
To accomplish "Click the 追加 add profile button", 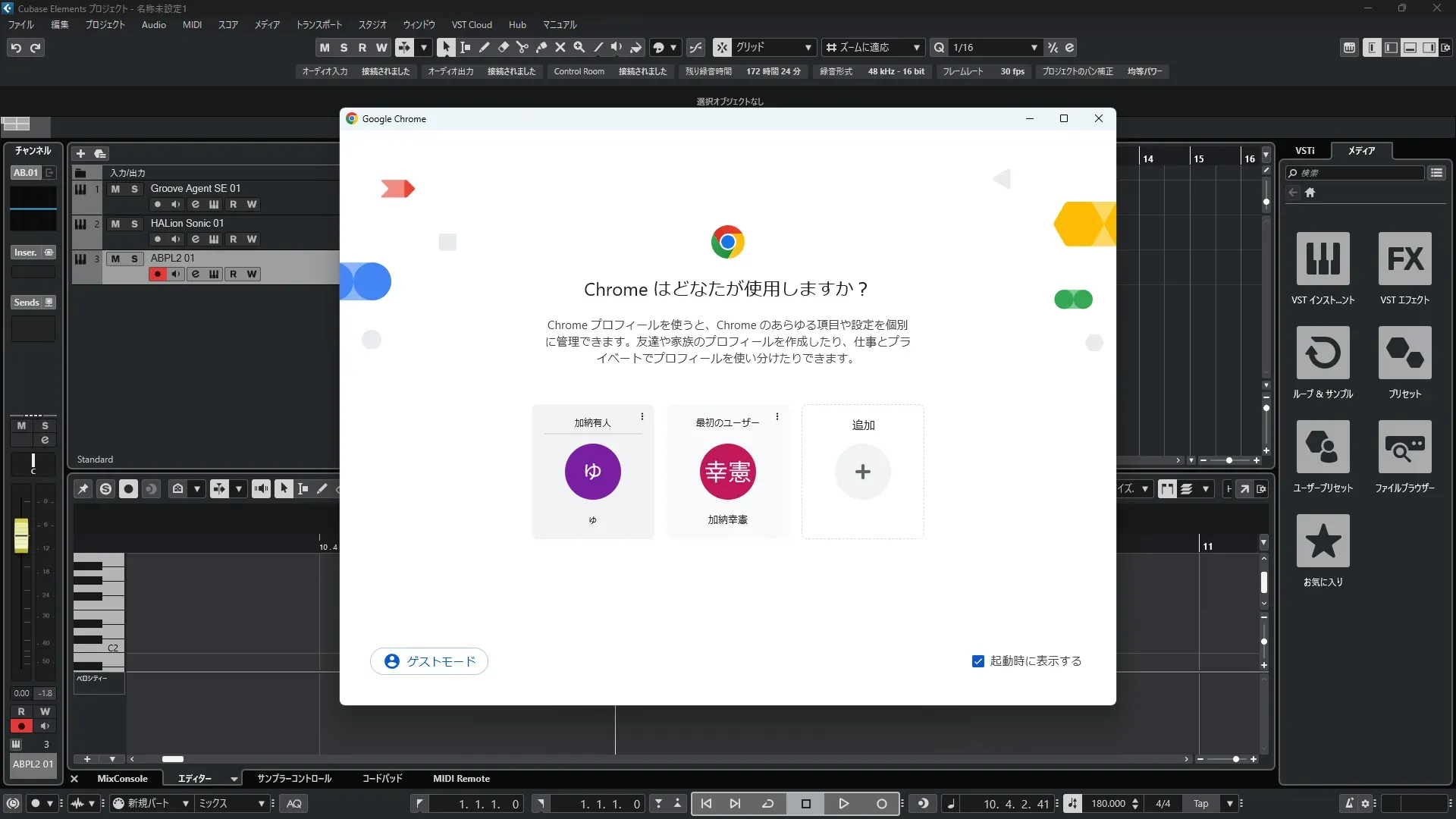I will click(x=863, y=472).
